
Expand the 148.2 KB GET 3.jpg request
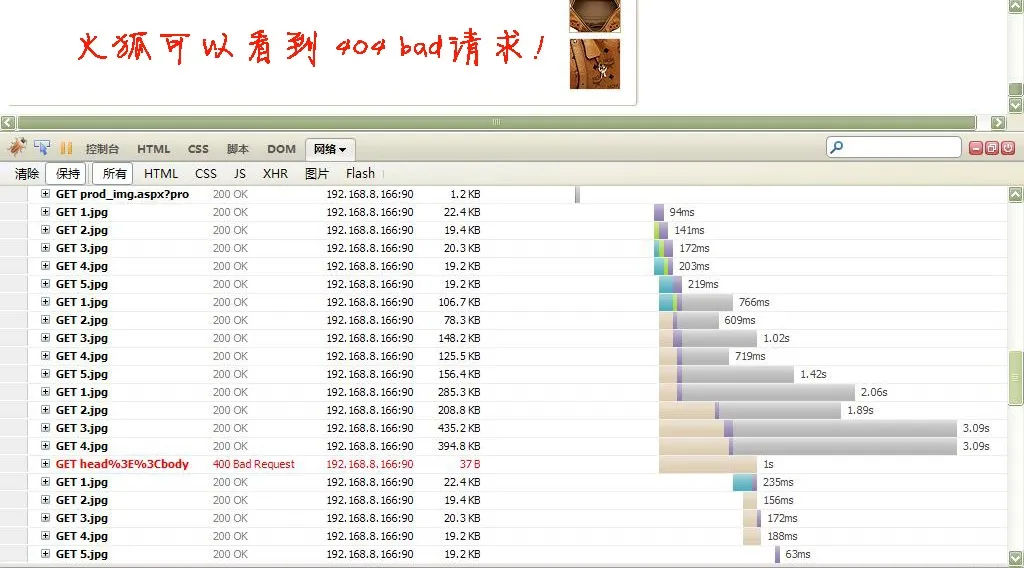[45, 338]
